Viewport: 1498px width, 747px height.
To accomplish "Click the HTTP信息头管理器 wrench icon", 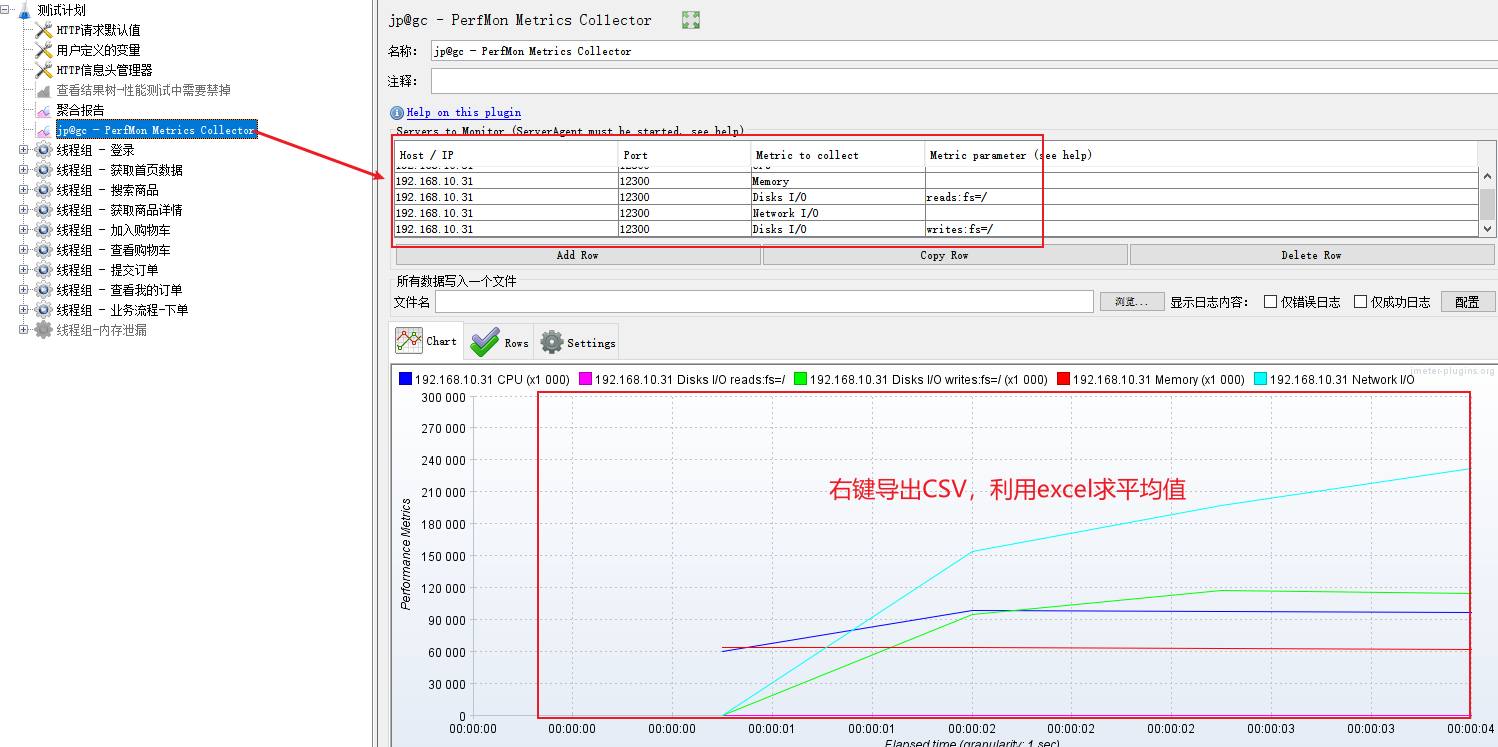I will point(44,70).
